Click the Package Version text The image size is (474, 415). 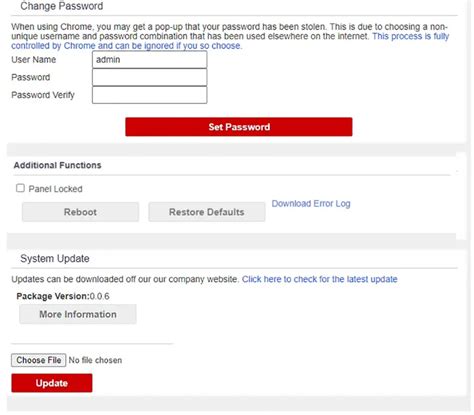click(63, 296)
